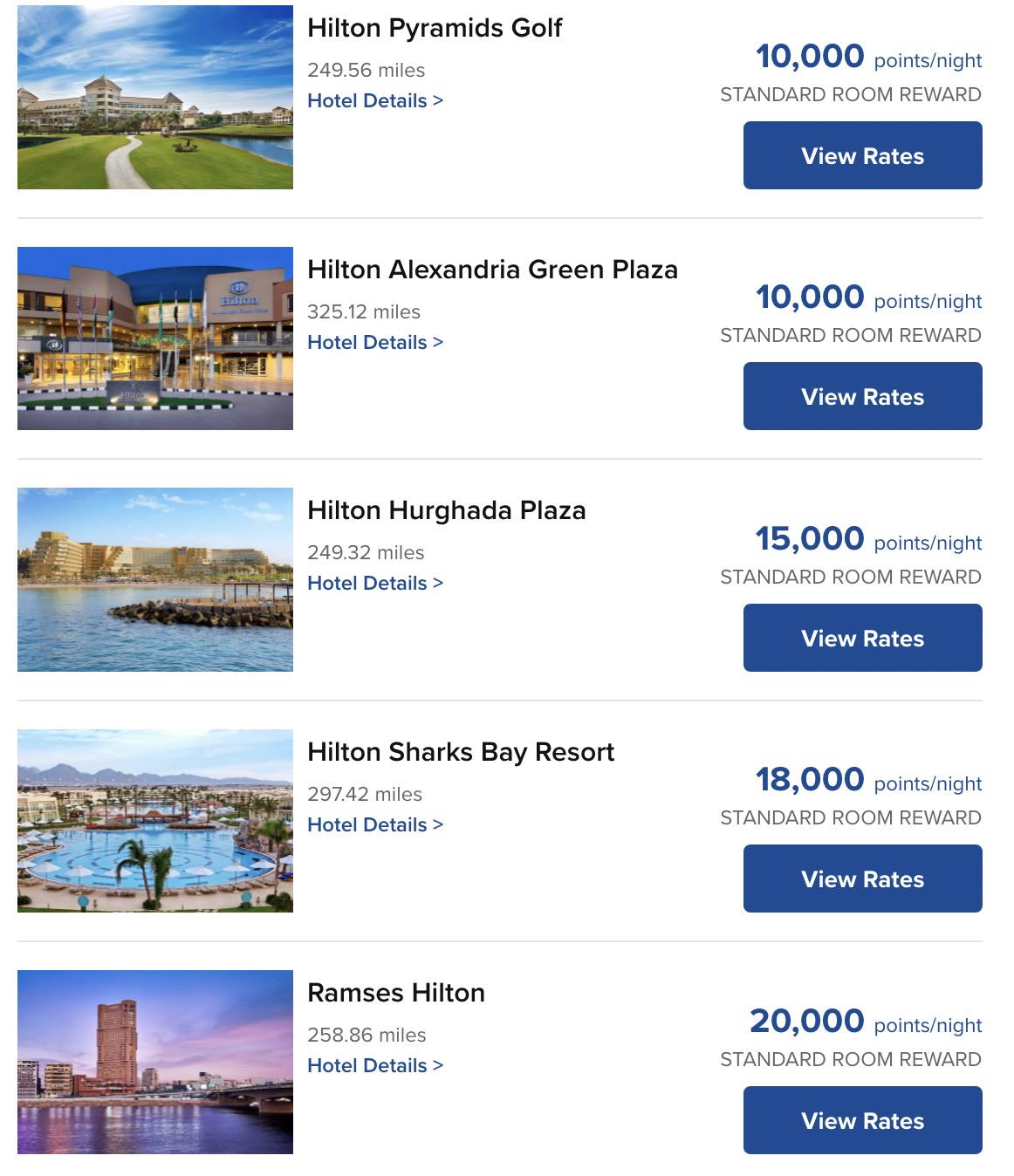This screenshot has height=1176, width=1014.
Task: Open Hotel Details for Hilton Sharks Bay Resort
Action: [369, 824]
